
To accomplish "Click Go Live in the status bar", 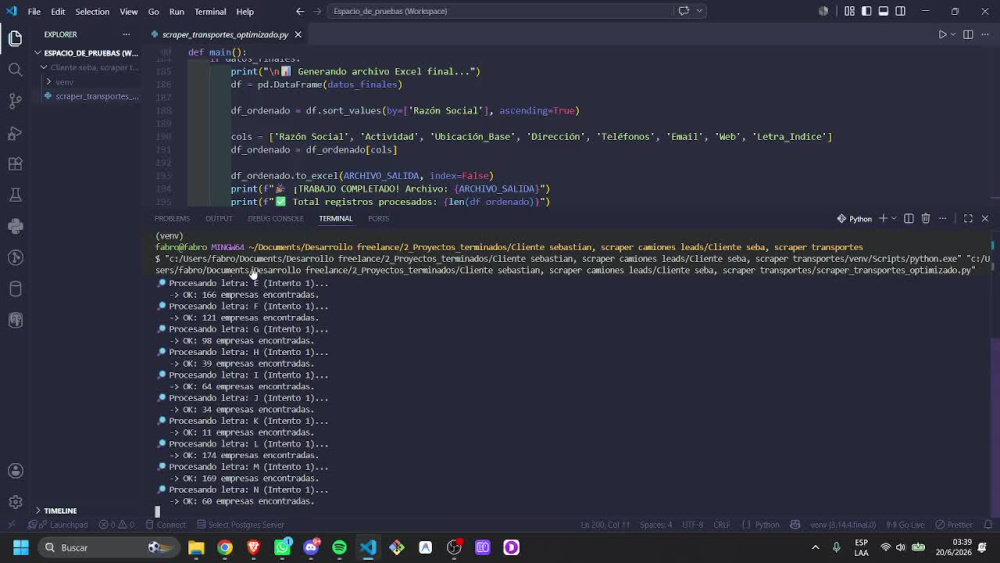I will pos(906,525).
